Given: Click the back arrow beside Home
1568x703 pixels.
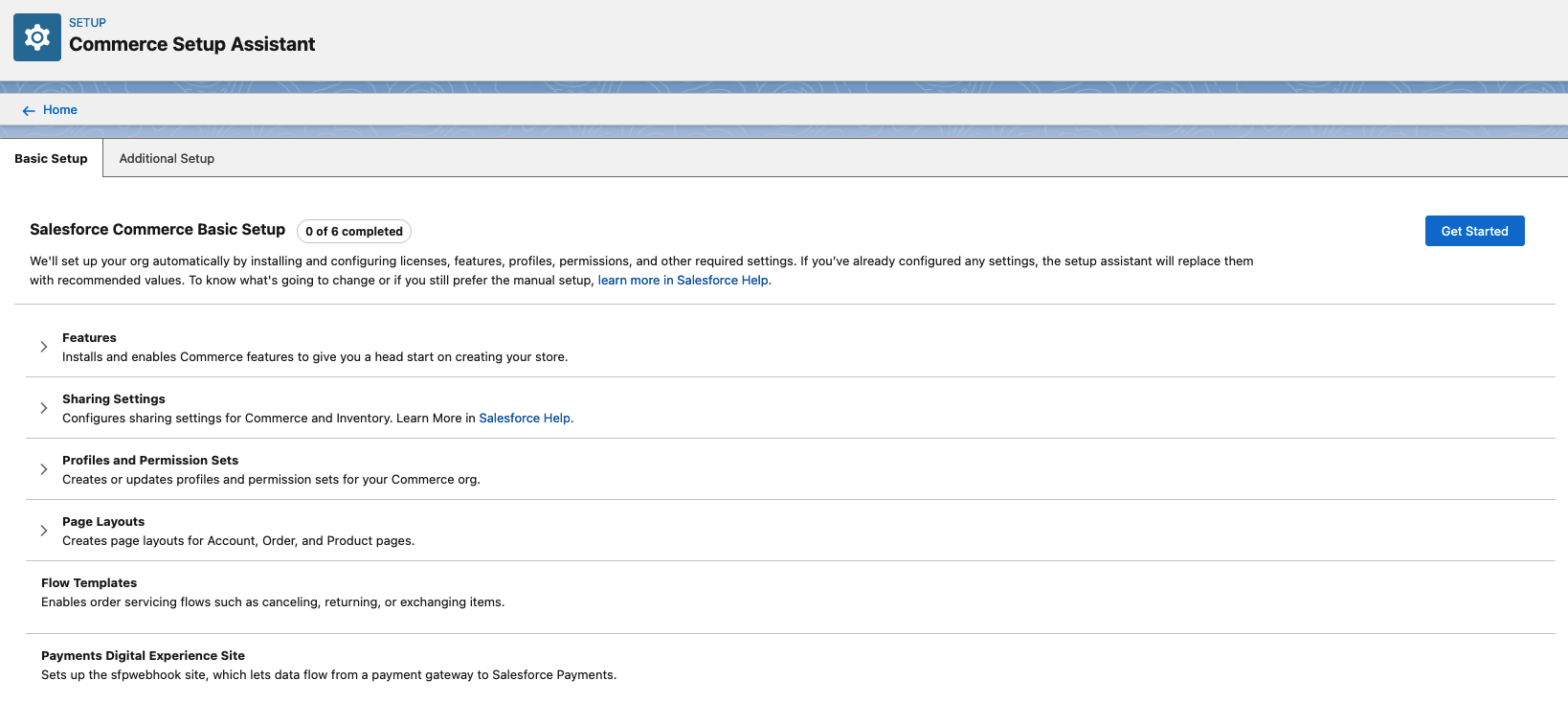Looking at the screenshot, I should pyautogui.click(x=28, y=110).
